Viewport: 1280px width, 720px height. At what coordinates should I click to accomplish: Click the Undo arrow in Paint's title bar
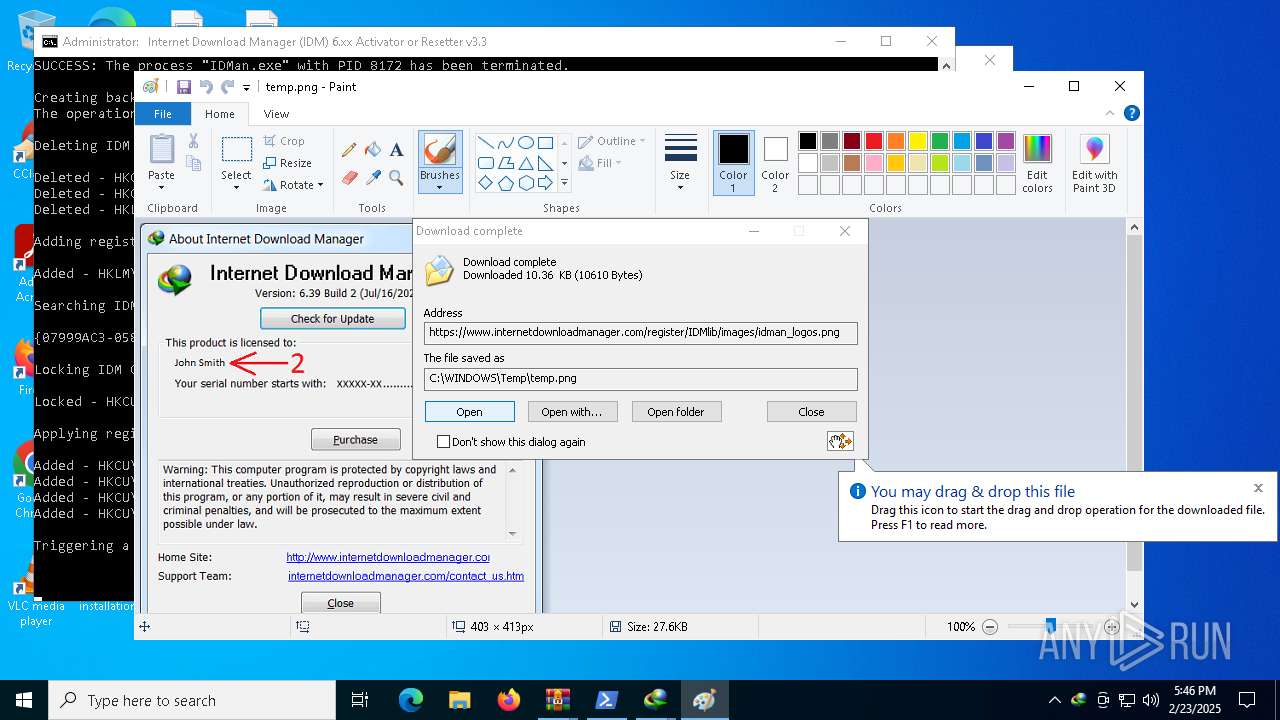pos(206,87)
